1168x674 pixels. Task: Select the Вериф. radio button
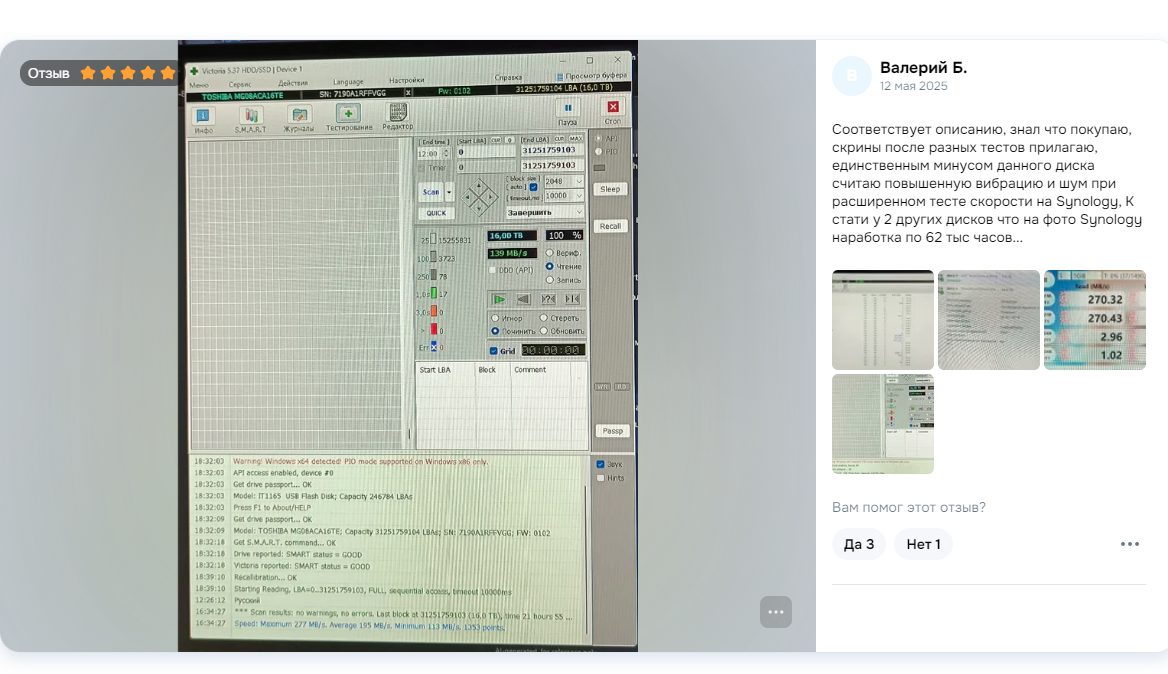click(550, 253)
